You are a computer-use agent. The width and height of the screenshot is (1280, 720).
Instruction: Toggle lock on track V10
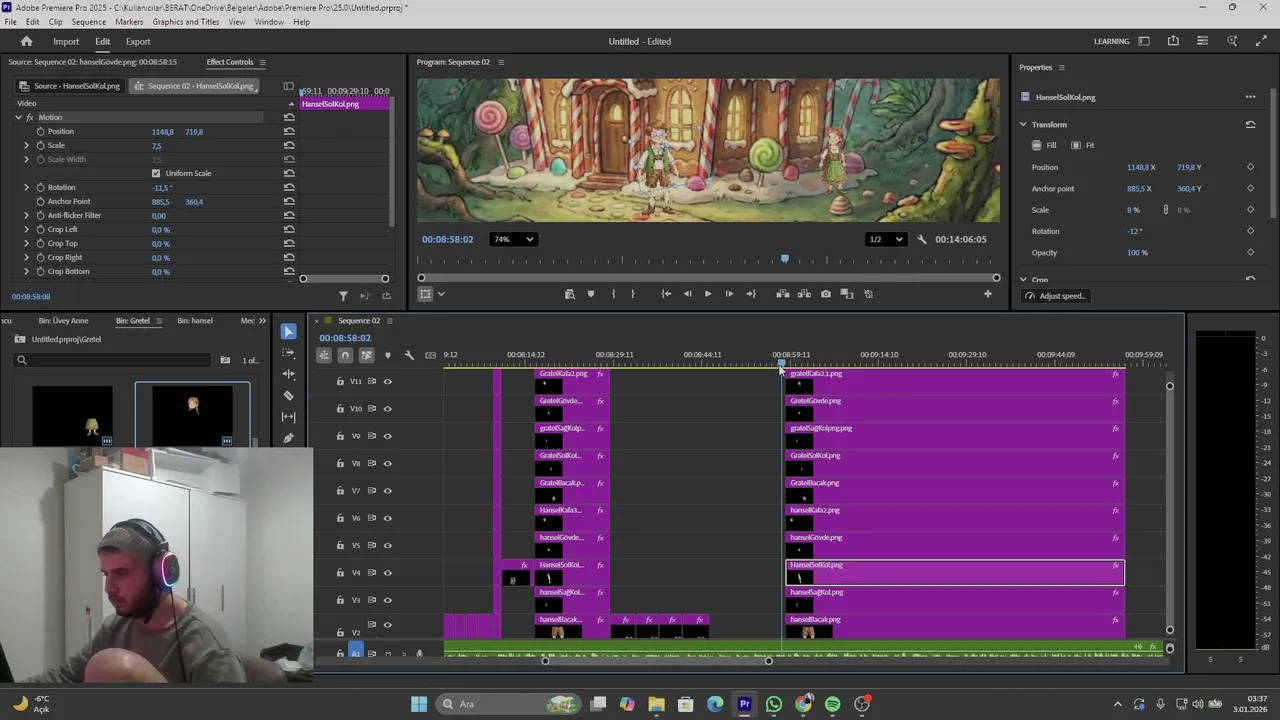tap(340, 408)
